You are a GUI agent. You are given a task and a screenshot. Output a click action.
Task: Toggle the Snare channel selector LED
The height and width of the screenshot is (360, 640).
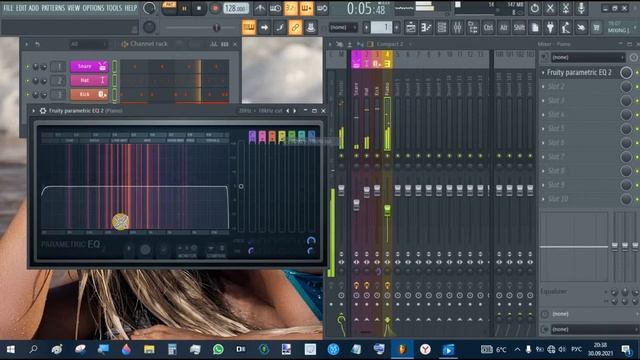(115, 67)
